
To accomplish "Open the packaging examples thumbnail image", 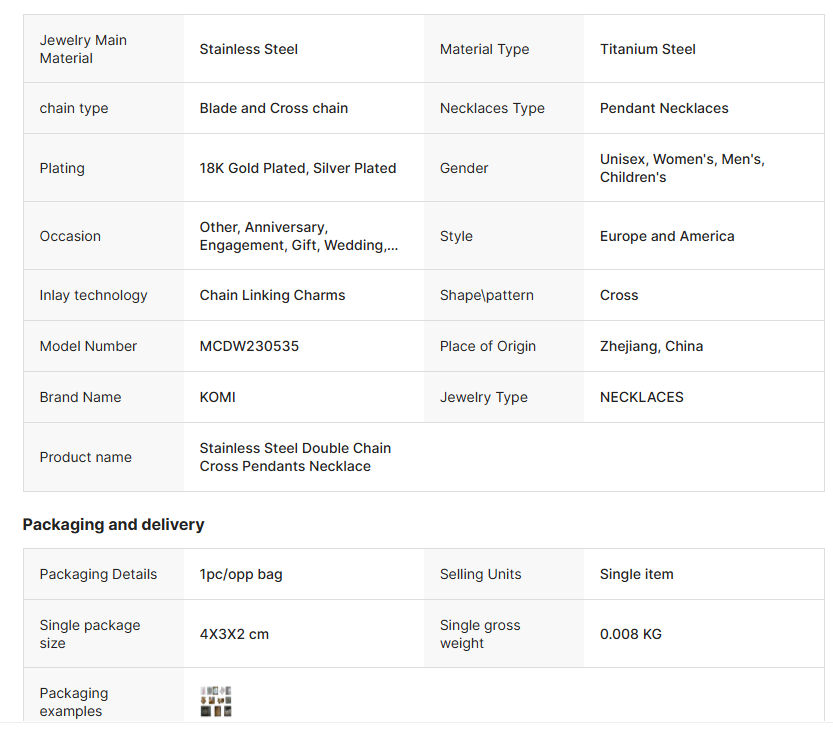I will (x=216, y=701).
